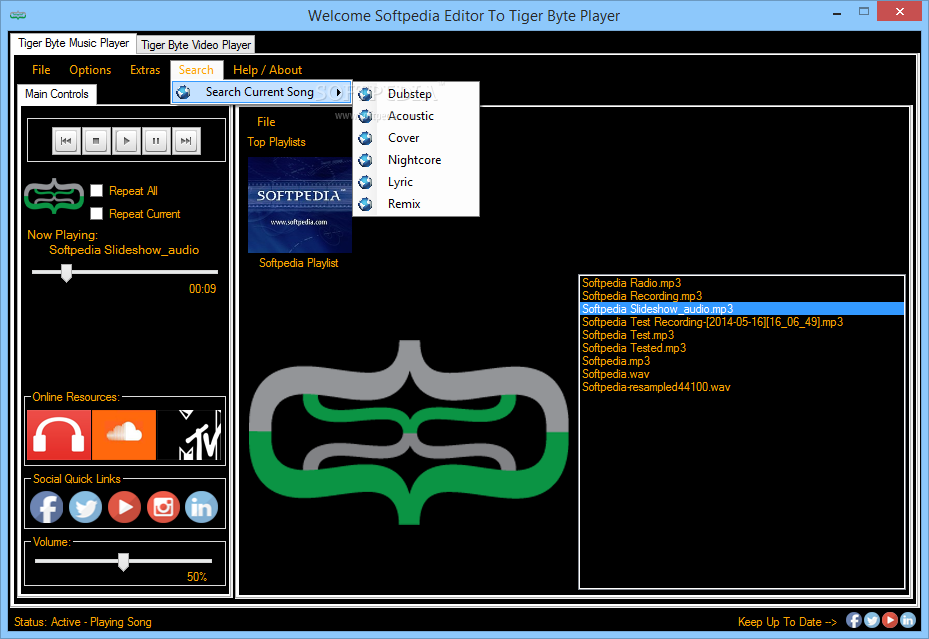Click the title bar application icon
929x639 pixels.
pos(18,15)
